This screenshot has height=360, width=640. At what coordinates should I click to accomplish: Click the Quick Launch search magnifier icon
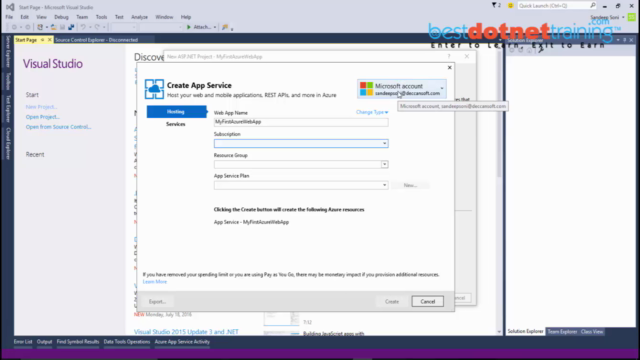(593, 5)
